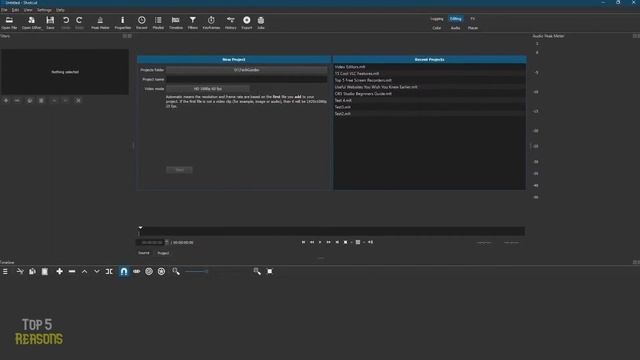The height and width of the screenshot is (360, 640).
Task: Open the Filters panel from the toolbar
Action: 193,23
